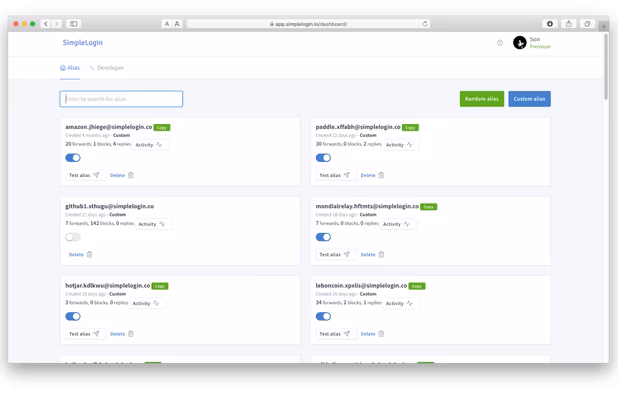The height and width of the screenshot is (394, 618).
Task: Go forward with the Safari forward arrow
Action: 56,24
